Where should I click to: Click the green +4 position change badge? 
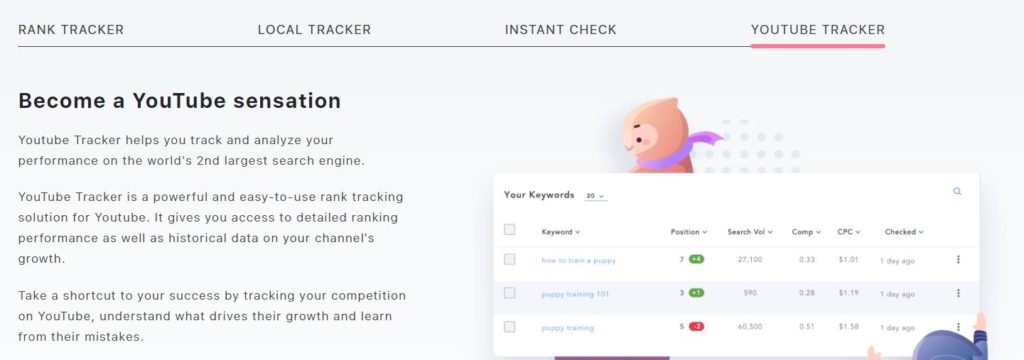click(696, 259)
